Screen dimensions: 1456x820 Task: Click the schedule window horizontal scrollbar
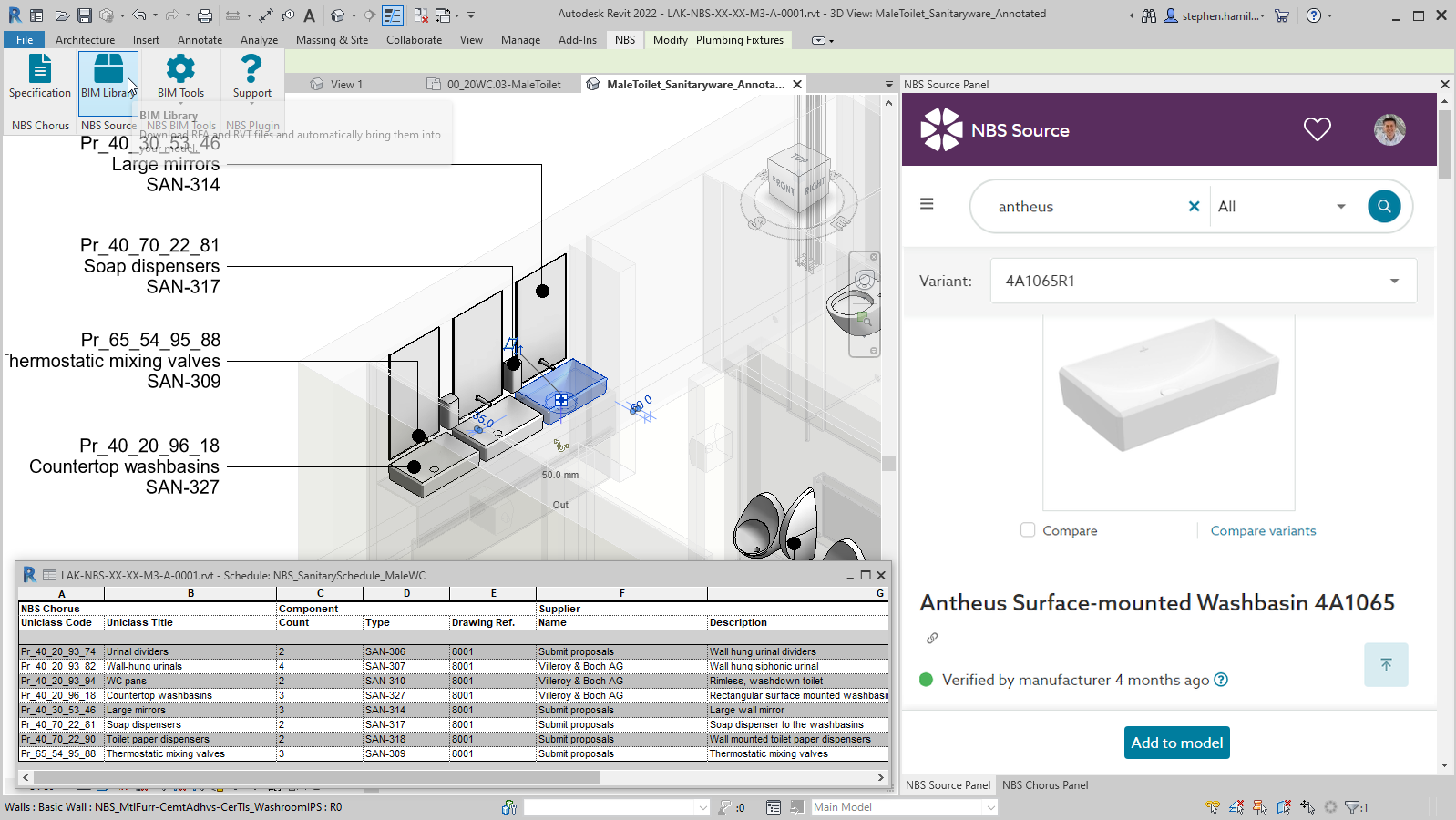[x=317, y=778]
